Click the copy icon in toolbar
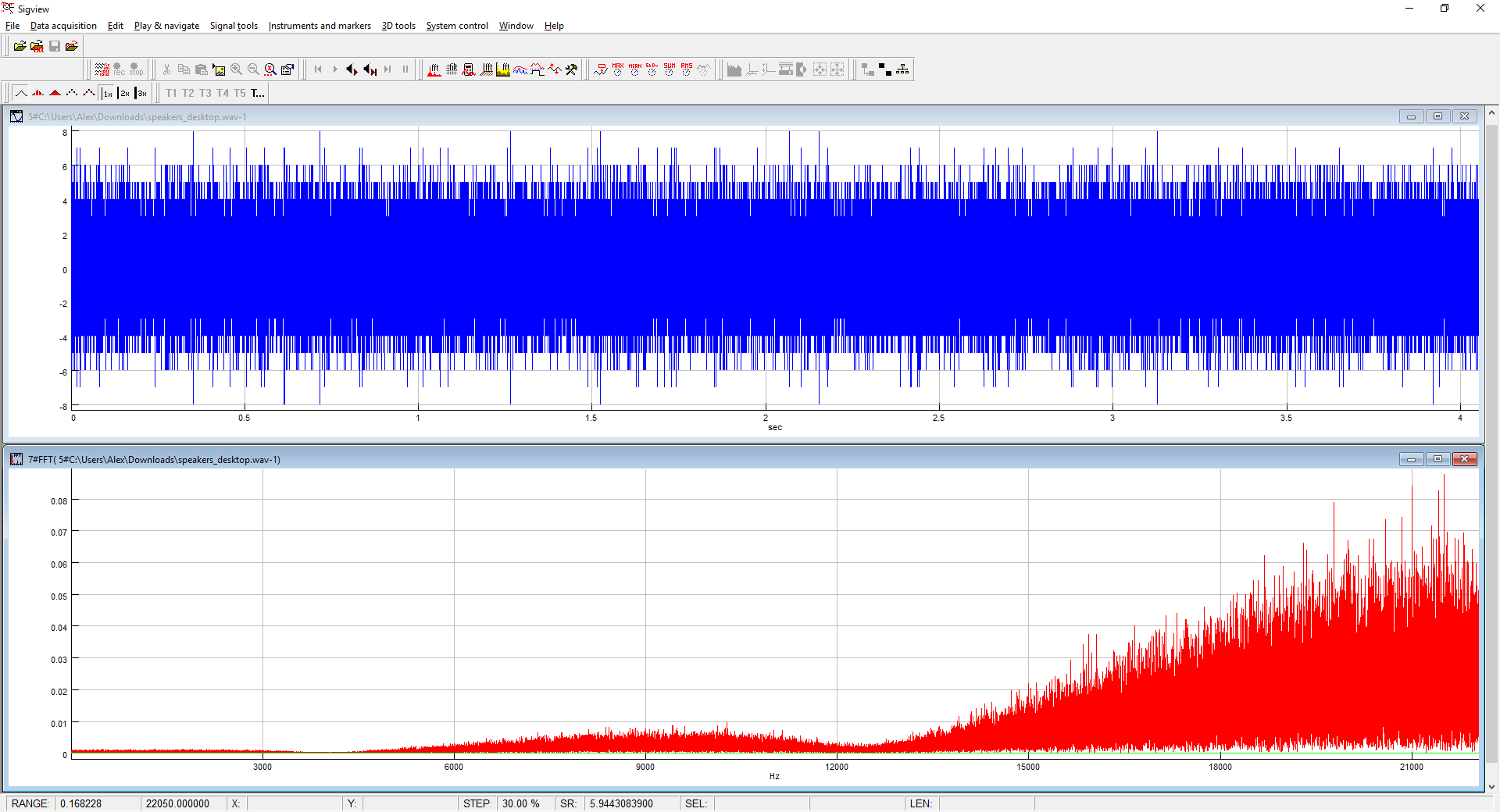The width and height of the screenshot is (1500, 812). pos(184,69)
